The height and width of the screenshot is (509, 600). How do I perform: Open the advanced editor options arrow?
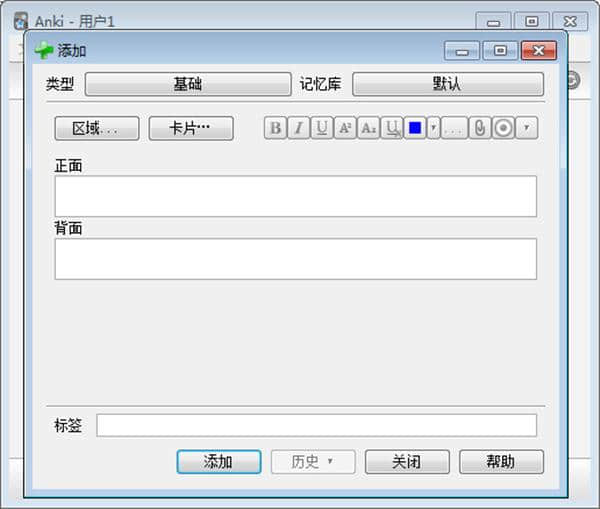coord(527,128)
